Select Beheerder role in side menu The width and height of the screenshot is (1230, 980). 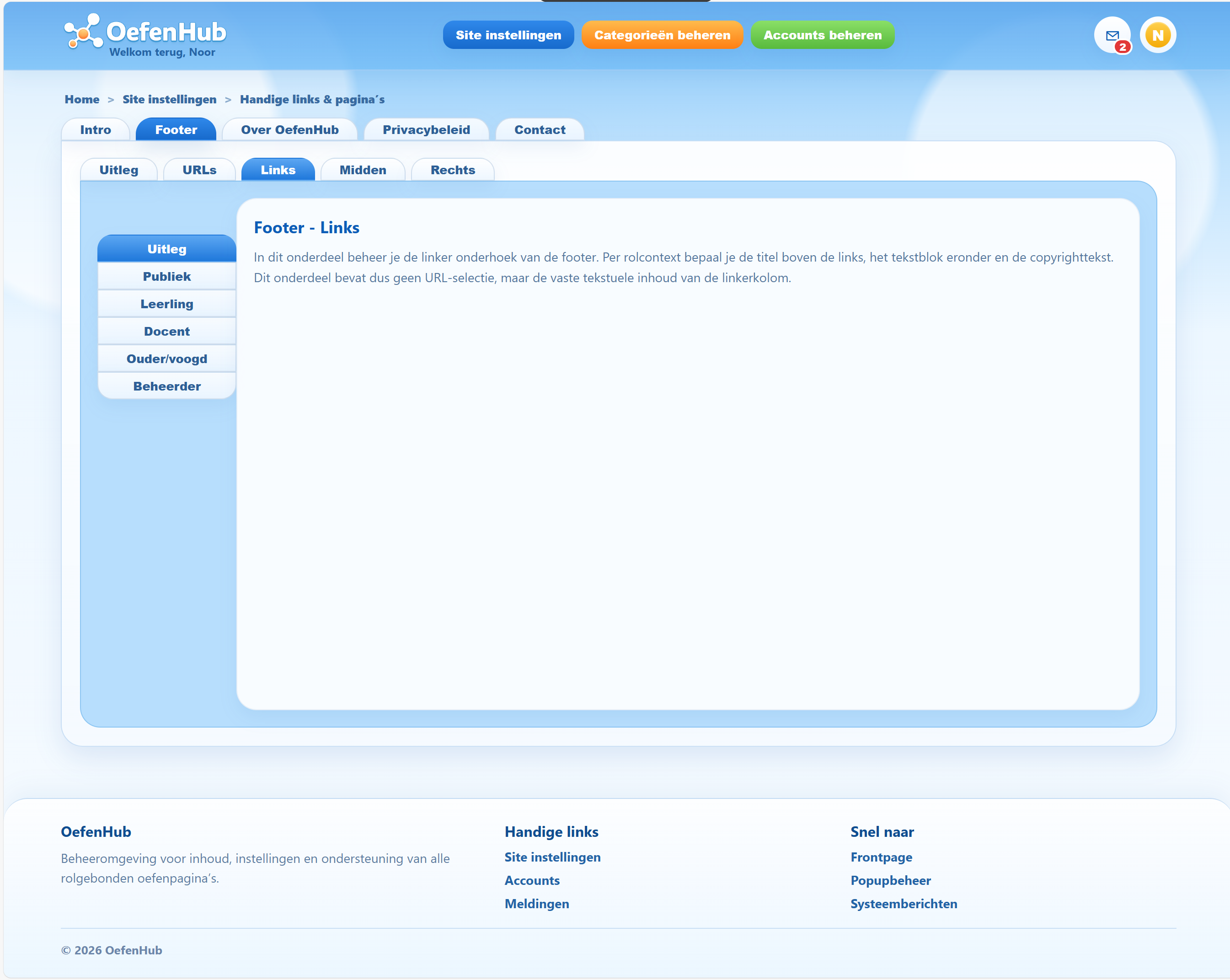click(x=166, y=386)
